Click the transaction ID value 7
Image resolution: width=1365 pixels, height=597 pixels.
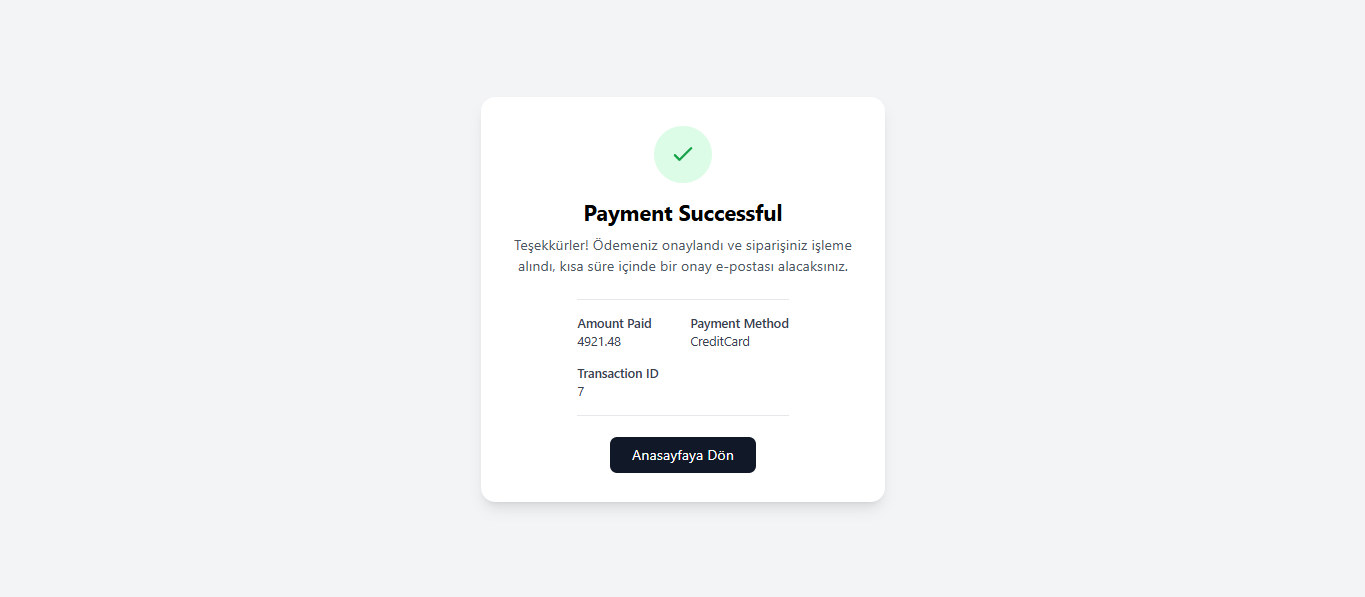pyautogui.click(x=581, y=391)
